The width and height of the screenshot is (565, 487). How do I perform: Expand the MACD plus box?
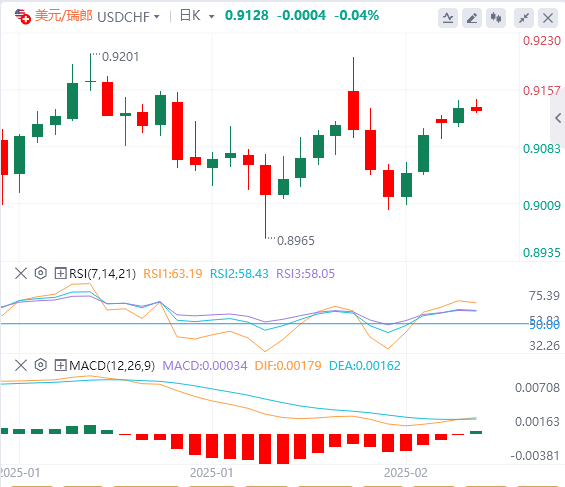tap(60, 366)
